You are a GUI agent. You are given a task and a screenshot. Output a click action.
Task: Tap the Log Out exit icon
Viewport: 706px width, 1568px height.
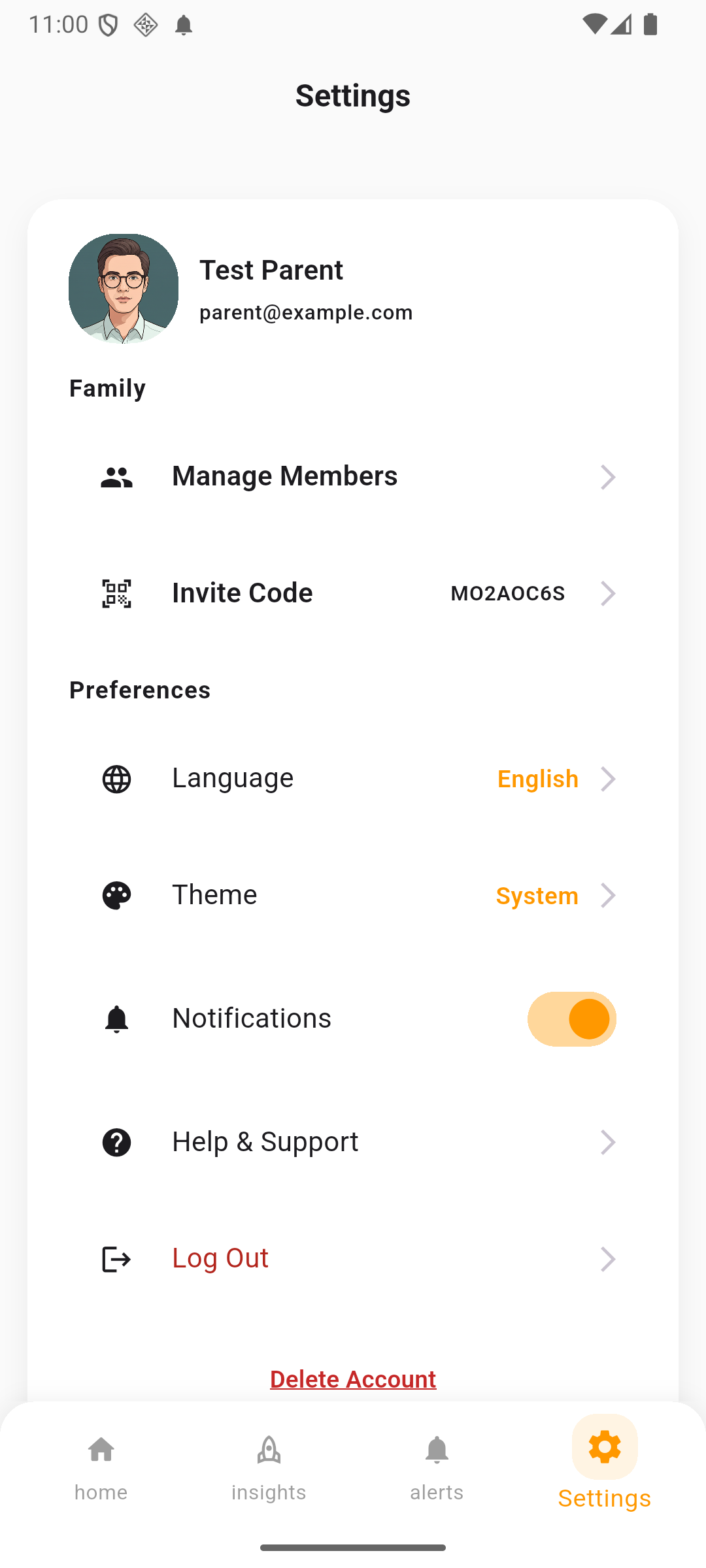tap(116, 1259)
